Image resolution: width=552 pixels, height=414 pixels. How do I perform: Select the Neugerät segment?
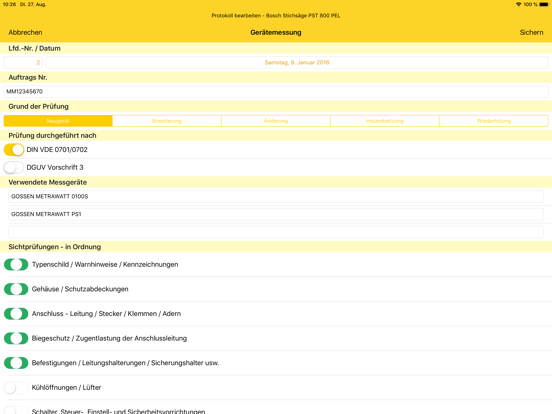point(58,121)
